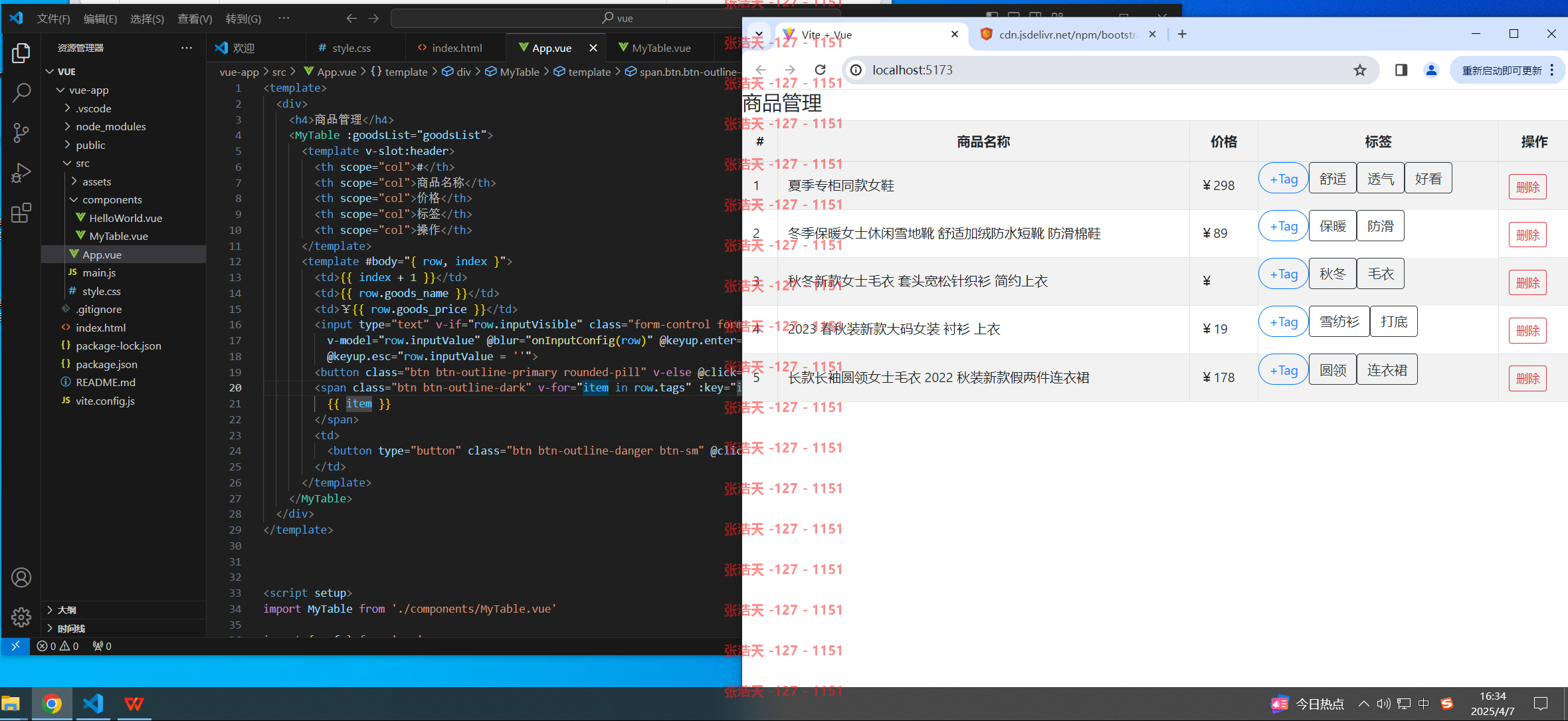1568x721 pixels.
Task: Open the 编辑(E) menu
Action: click(100, 19)
